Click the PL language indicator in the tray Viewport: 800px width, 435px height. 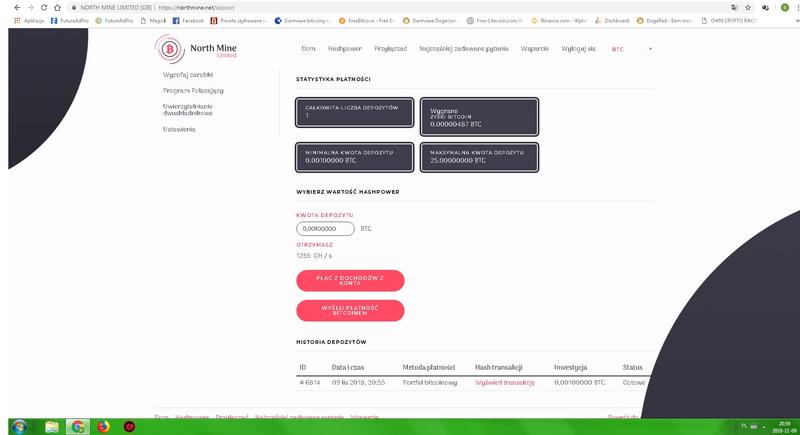point(744,426)
